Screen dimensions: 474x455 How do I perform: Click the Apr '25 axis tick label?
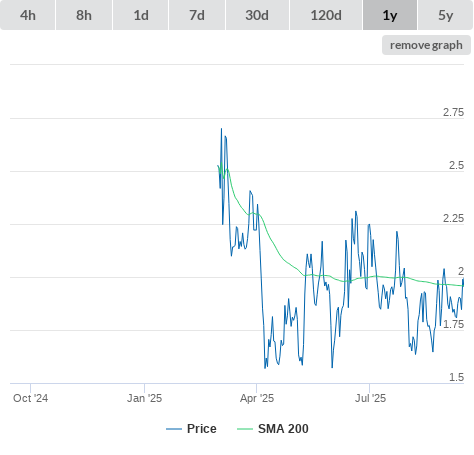(257, 398)
